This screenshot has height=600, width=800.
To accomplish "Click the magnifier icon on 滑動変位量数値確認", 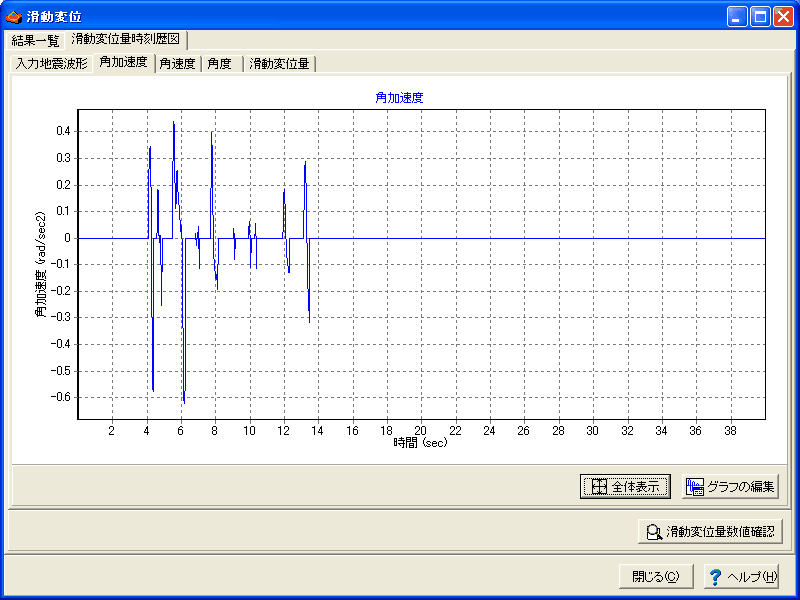I will tap(654, 532).
